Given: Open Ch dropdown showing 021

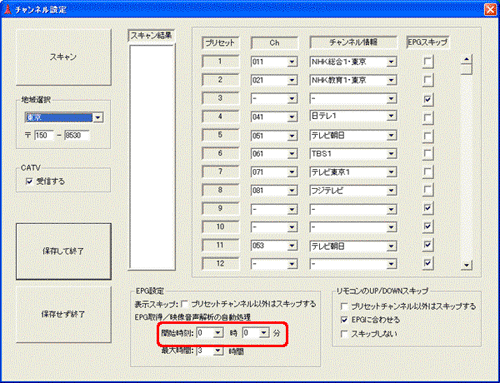Looking at the screenshot, I should coord(292,80).
